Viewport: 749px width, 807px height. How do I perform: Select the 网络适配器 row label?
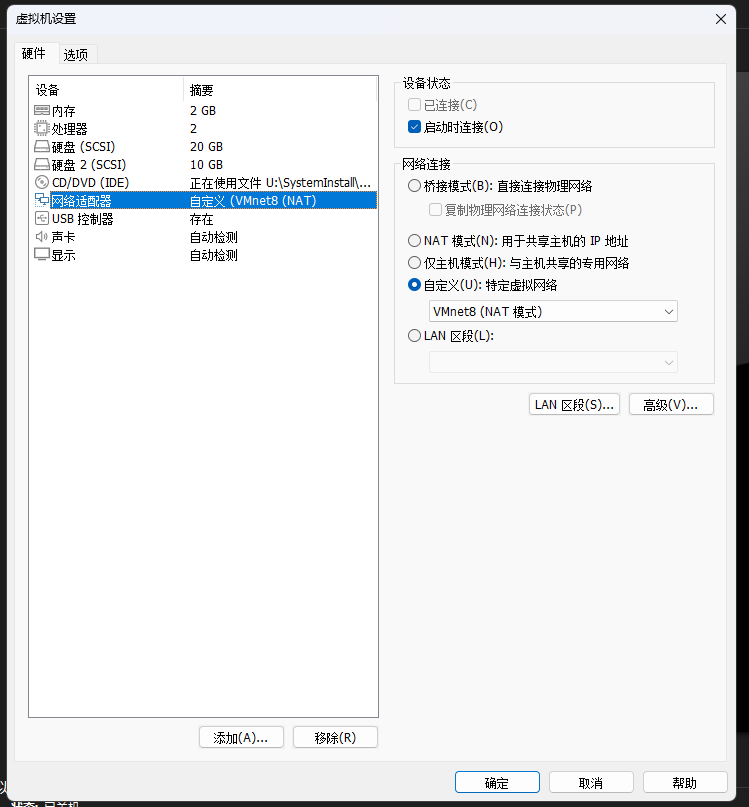81,201
